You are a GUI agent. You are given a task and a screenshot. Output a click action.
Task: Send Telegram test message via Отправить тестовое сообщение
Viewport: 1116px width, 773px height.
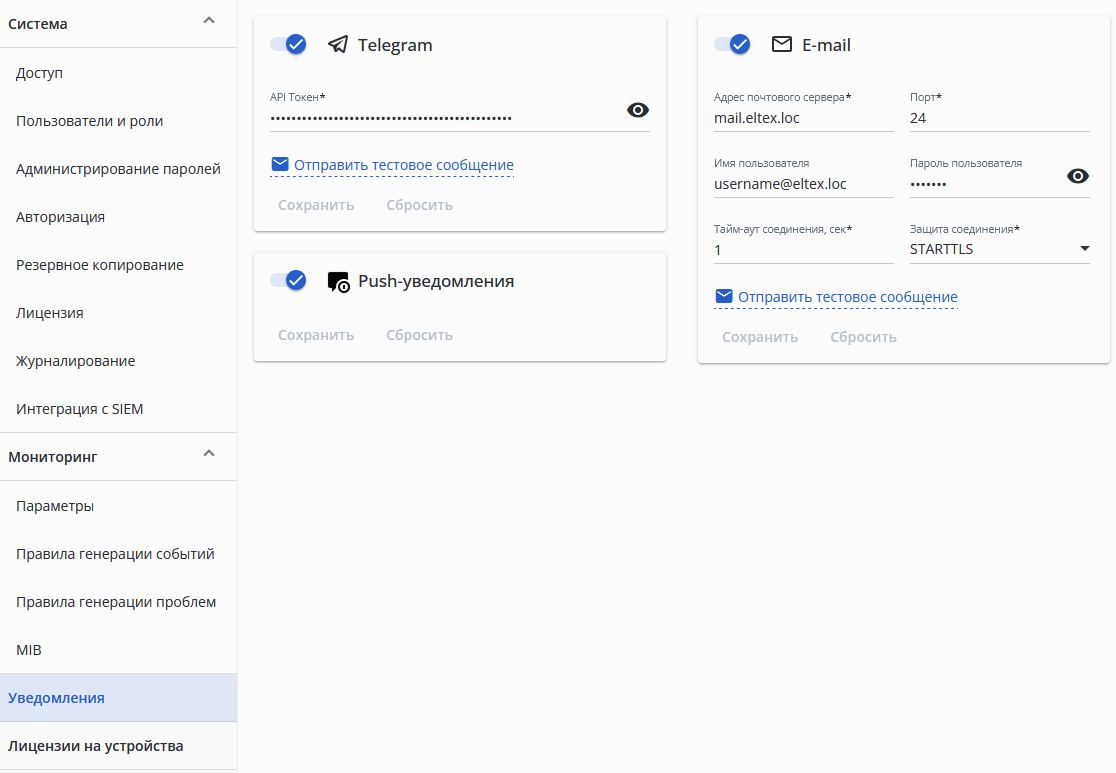(x=403, y=165)
